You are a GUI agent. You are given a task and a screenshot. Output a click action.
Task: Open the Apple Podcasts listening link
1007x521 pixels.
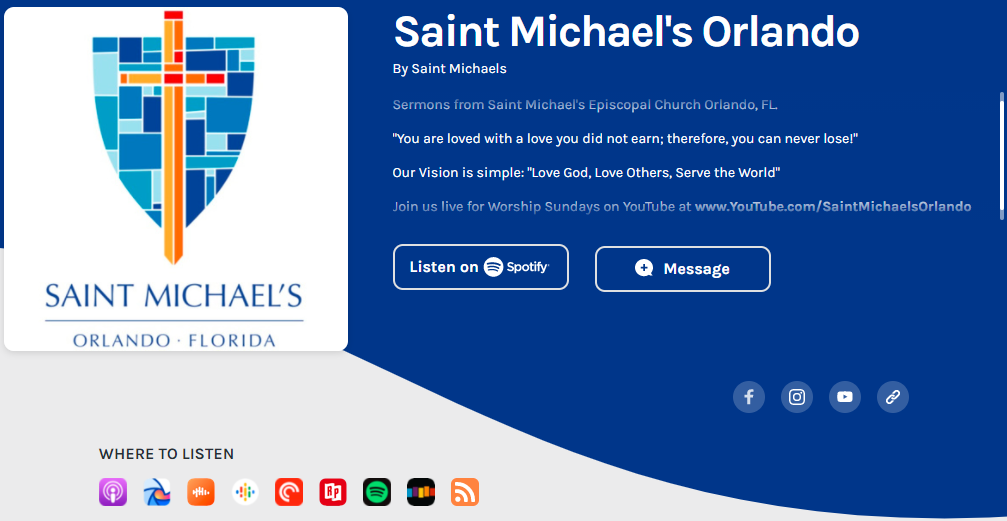pos(113,492)
